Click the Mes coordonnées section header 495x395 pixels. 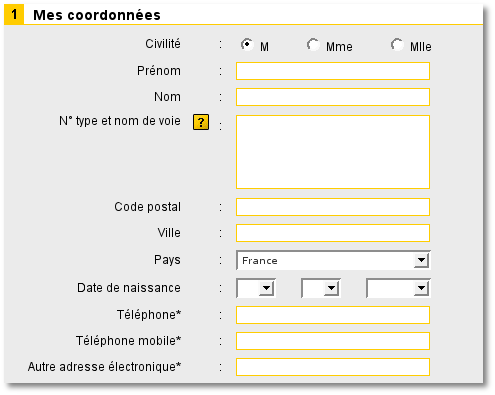97,15
